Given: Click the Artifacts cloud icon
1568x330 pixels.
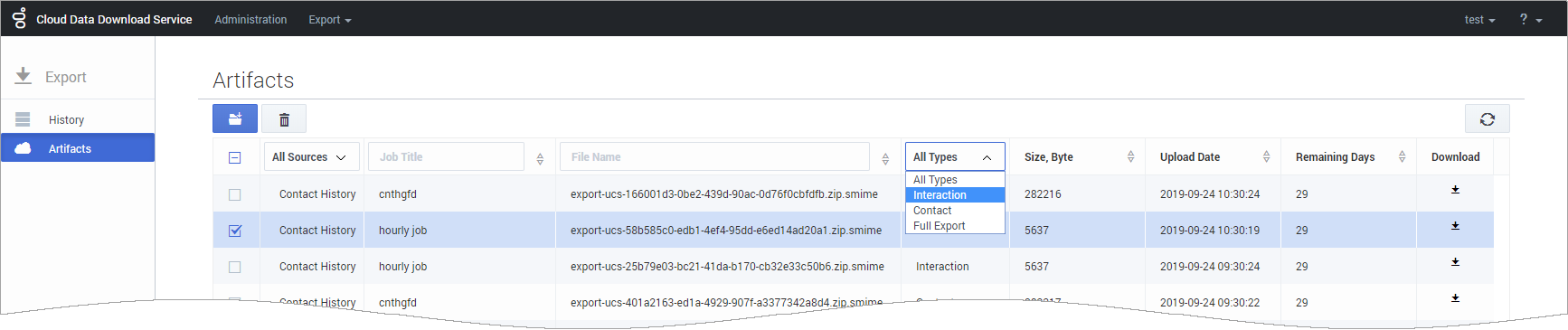Looking at the screenshot, I should 23,148.
